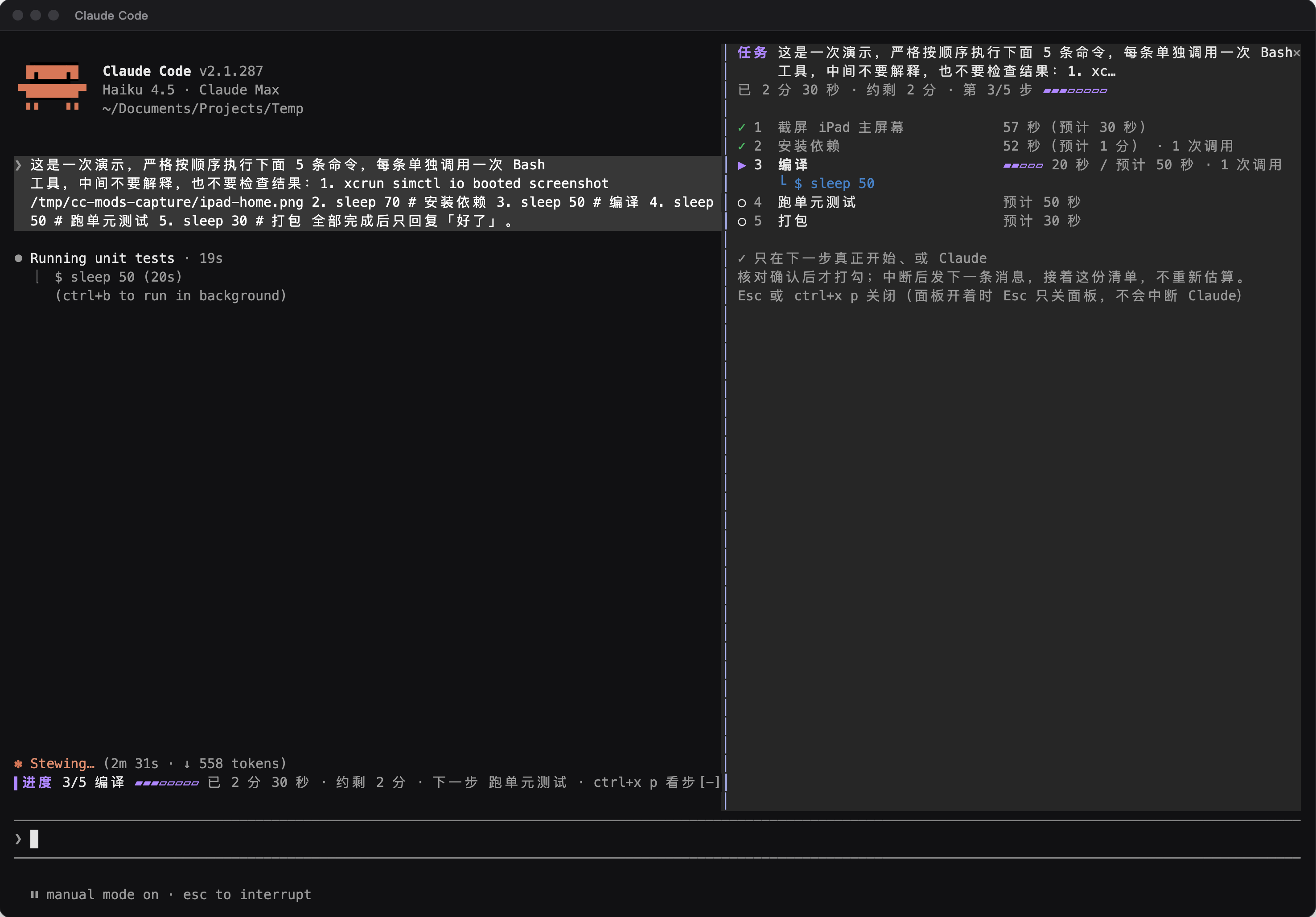This screenshot has width=1316, height=917.
Task: Click the pause icon before manual mode on
Action: pyautogui.click(x=34, y=894)
